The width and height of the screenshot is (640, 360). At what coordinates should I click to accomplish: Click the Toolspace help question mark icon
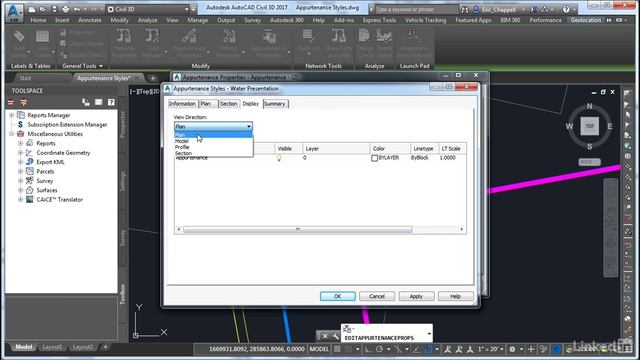coord(111,102)
